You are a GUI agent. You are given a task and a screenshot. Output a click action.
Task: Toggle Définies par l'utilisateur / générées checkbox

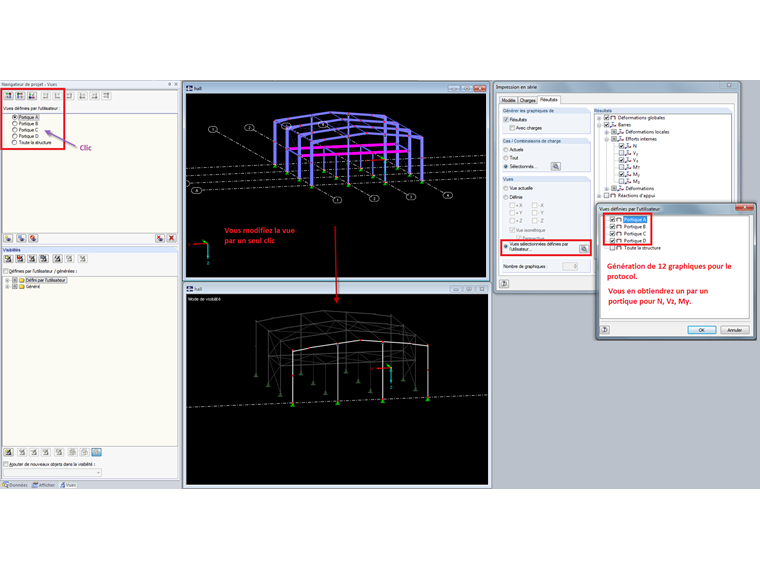pyautogui.click(x=6, y=271)
